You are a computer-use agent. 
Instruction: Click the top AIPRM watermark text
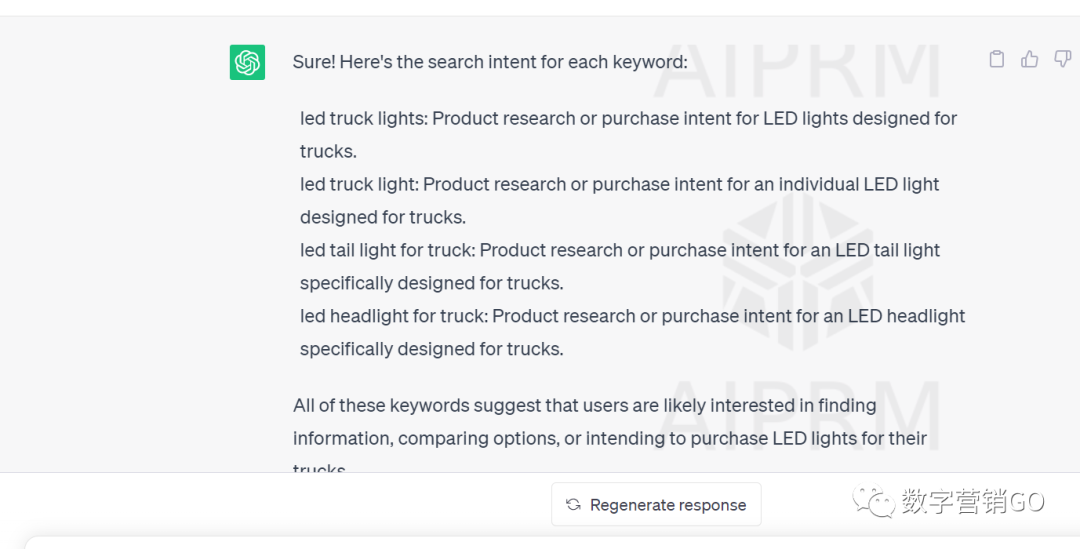pos(797,71)
